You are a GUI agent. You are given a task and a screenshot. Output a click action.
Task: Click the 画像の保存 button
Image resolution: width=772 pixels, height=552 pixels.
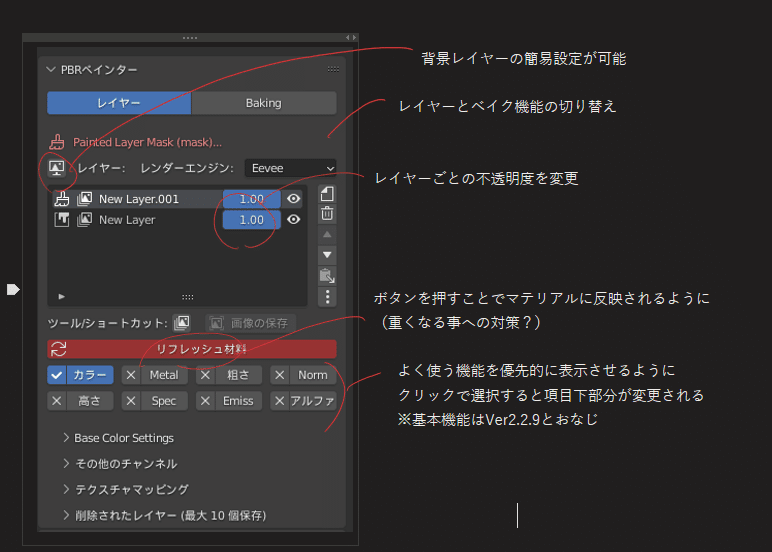pyautogui.click(x=251, y=323)
